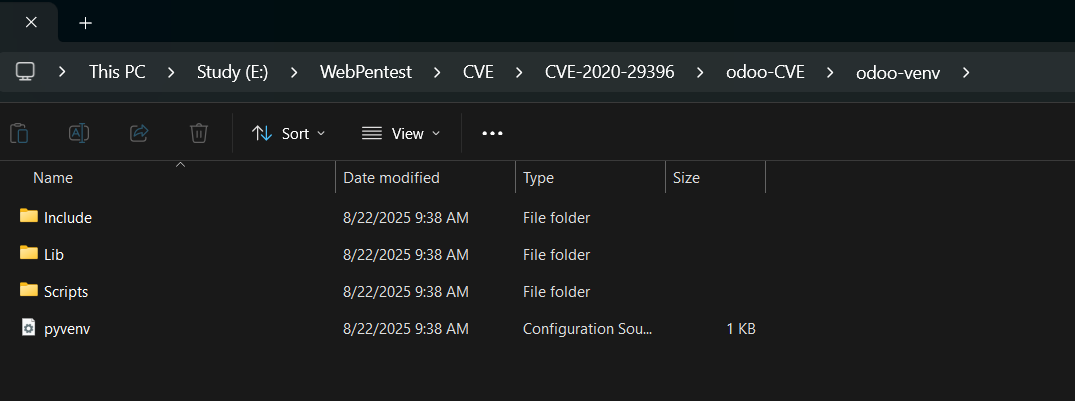This screenshot has height=401, width=1075.
Task: Click the computer monitor icon in address bar
Action: 26,72
